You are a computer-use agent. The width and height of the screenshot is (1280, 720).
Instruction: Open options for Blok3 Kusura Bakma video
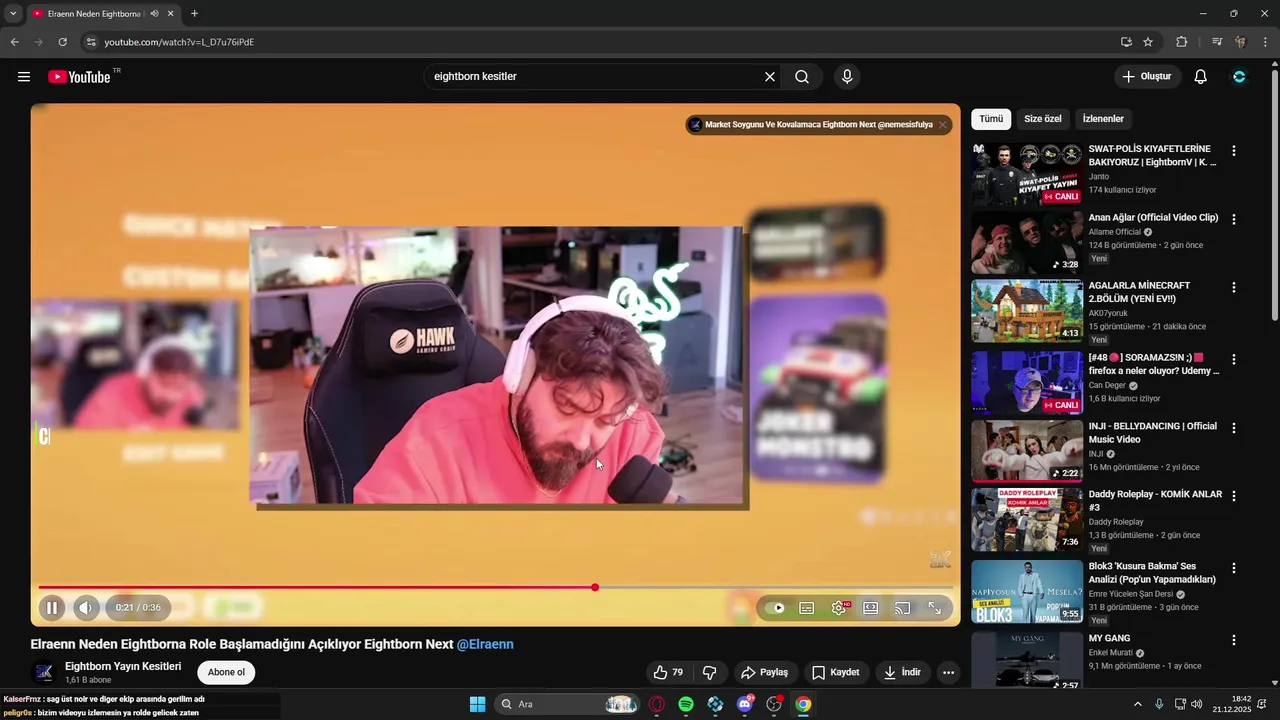1234,568
